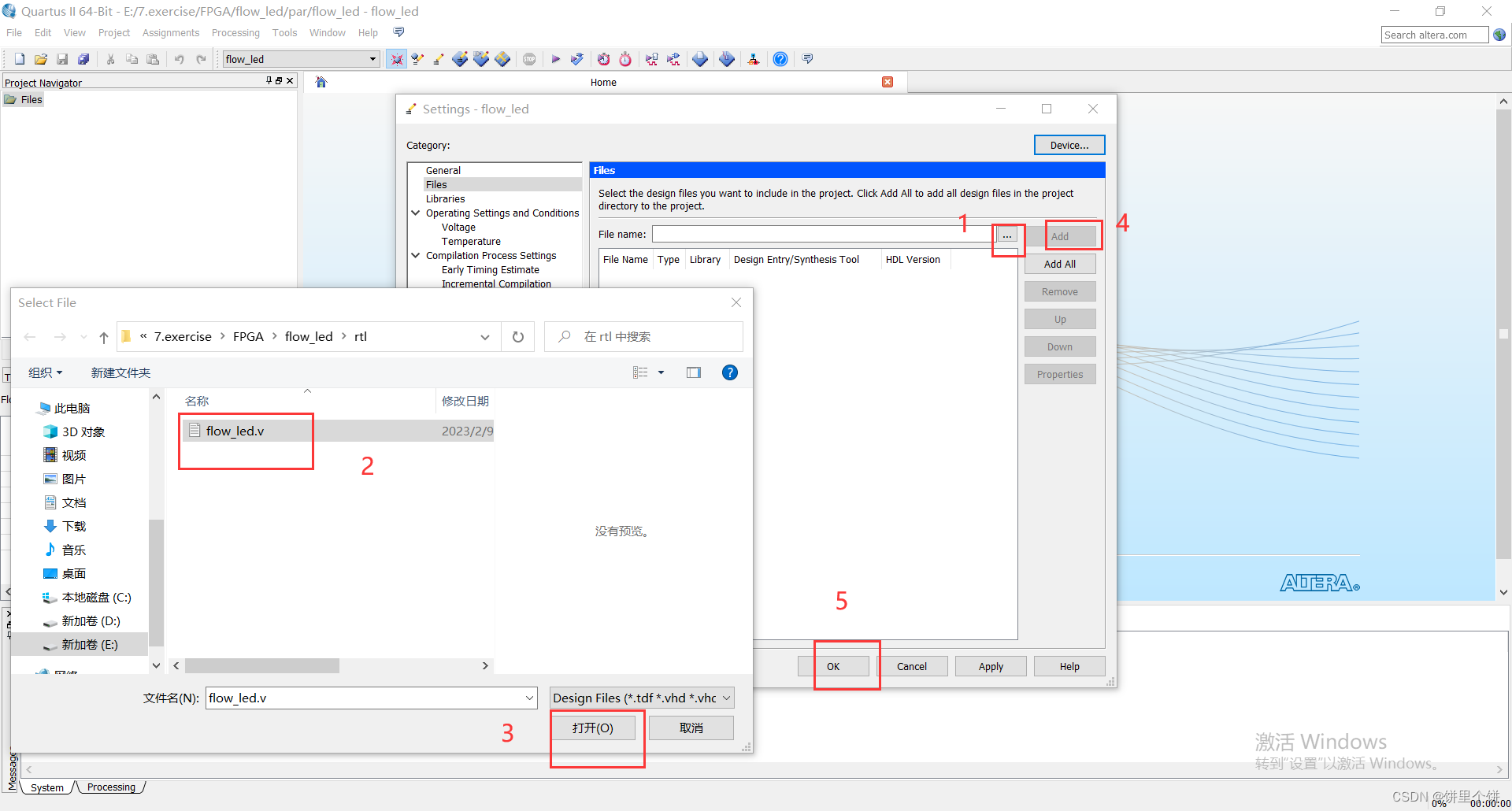Pin the Project Navigator panel
Viewport: 1512px width, 811px height.
point(269,80)
